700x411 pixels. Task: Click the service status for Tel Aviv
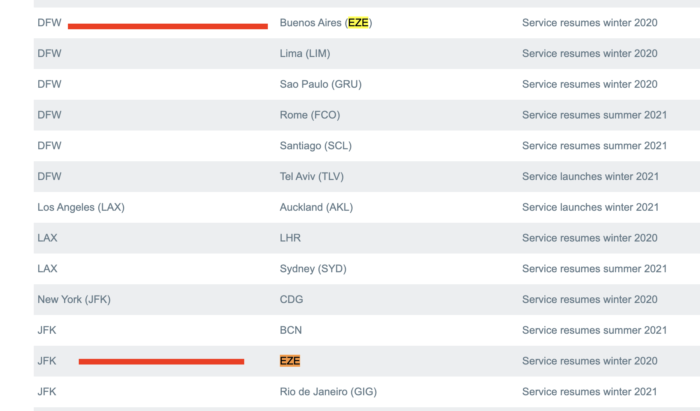[590, 177]
